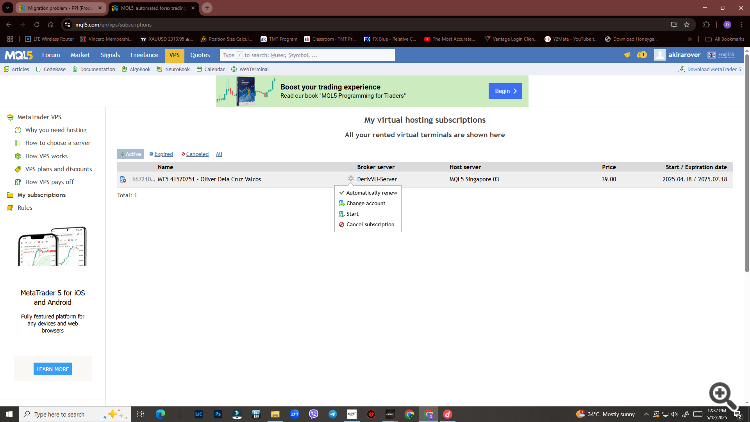Open the akirarover user profile
Screen dimensions: 750x422
pyautogui.click(x=678, y=55)
